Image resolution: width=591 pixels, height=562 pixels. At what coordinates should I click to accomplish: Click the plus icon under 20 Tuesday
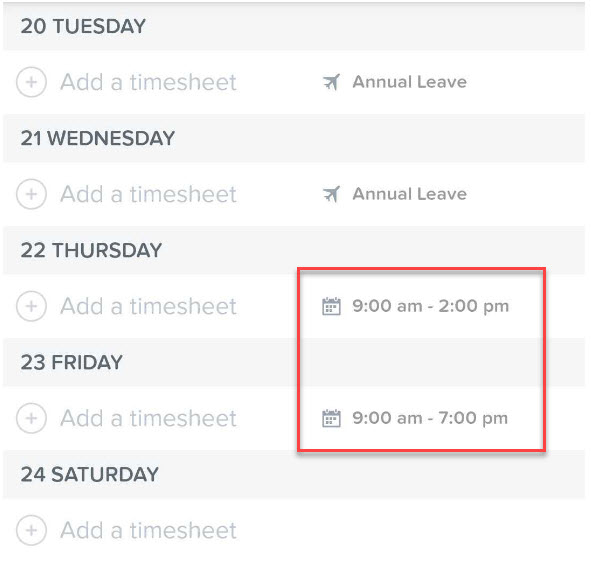(31, 82)
